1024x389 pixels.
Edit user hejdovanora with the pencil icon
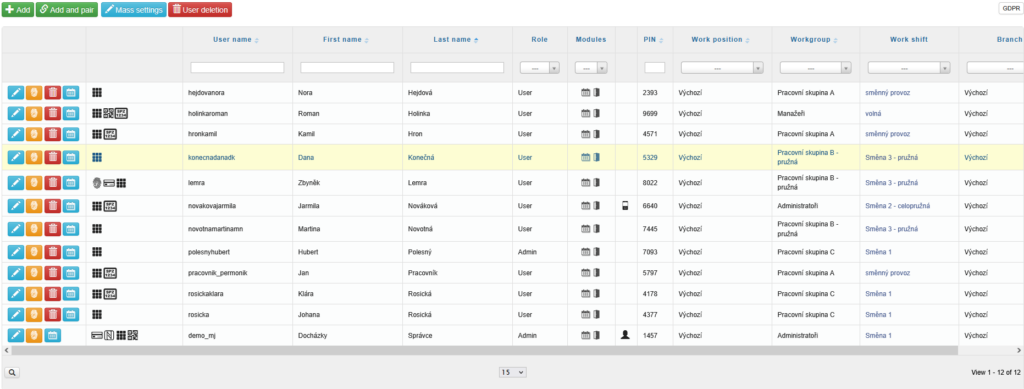point(16,93)
